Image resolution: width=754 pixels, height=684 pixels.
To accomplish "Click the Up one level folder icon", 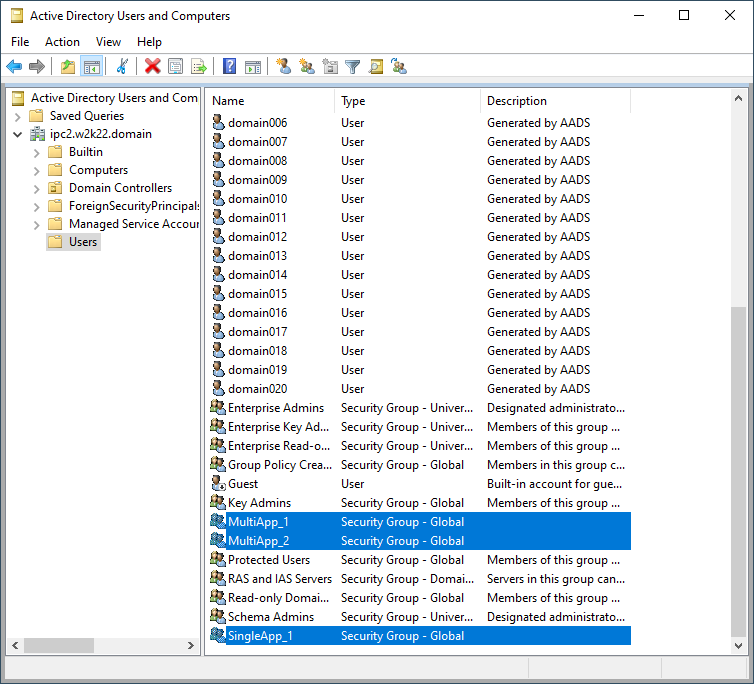I will pos(68,67).
